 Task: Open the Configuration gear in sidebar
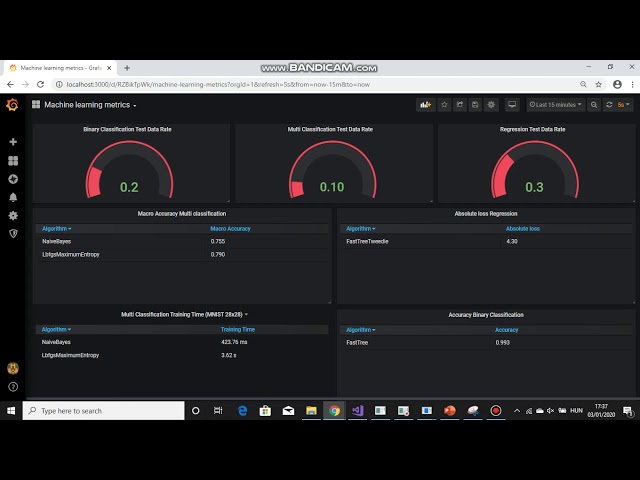click(x=13, y=216)
